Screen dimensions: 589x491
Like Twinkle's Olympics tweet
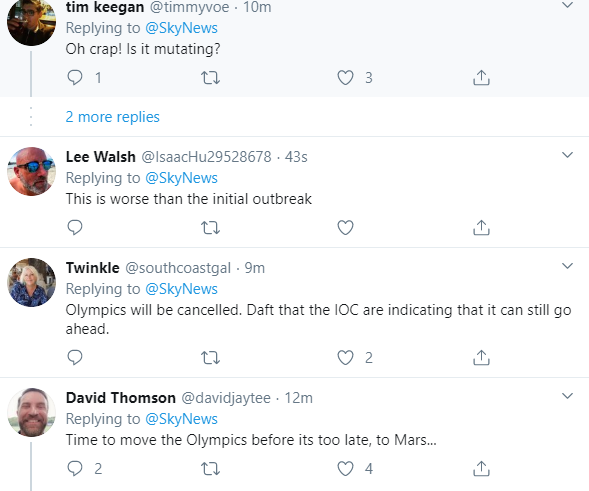tap(345, 357)
